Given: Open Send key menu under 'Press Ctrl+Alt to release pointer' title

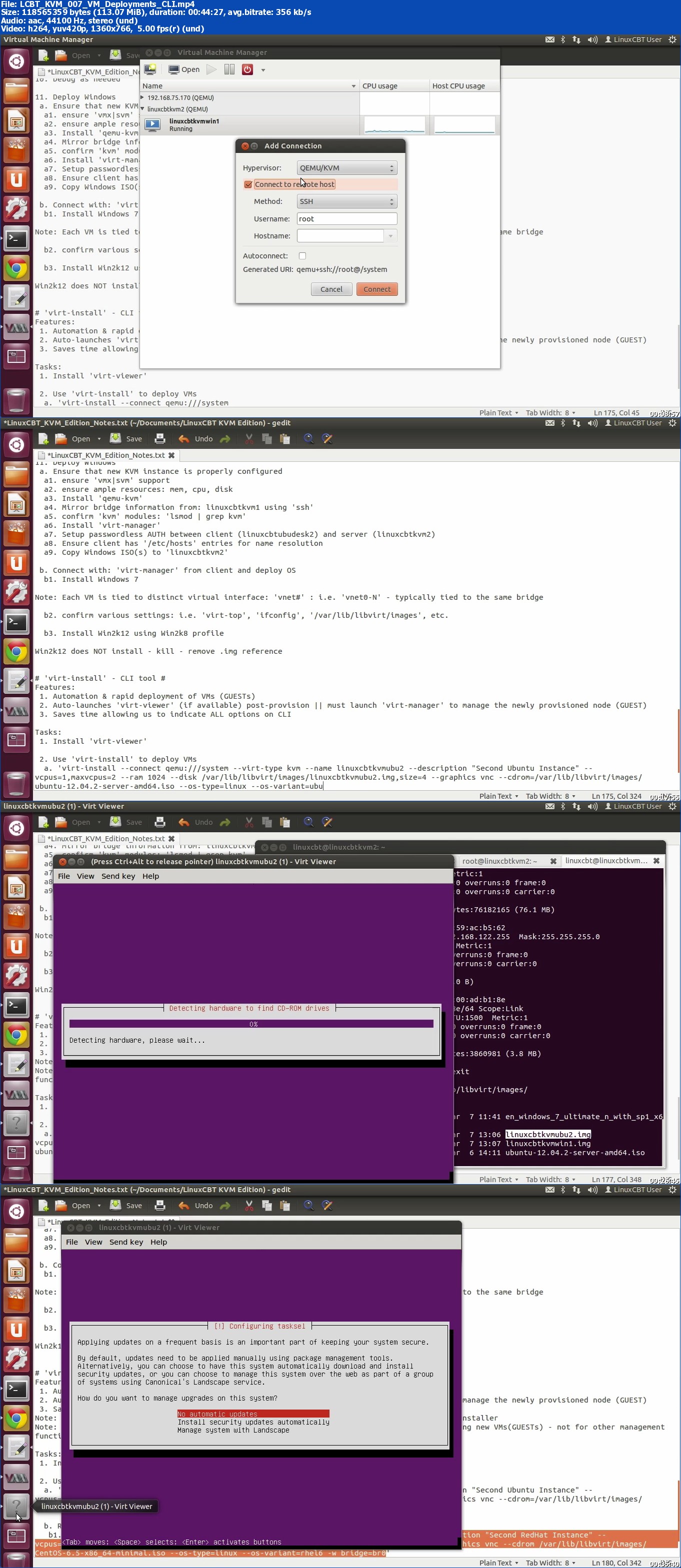Looking at the screenshot, I should point(118,876).
